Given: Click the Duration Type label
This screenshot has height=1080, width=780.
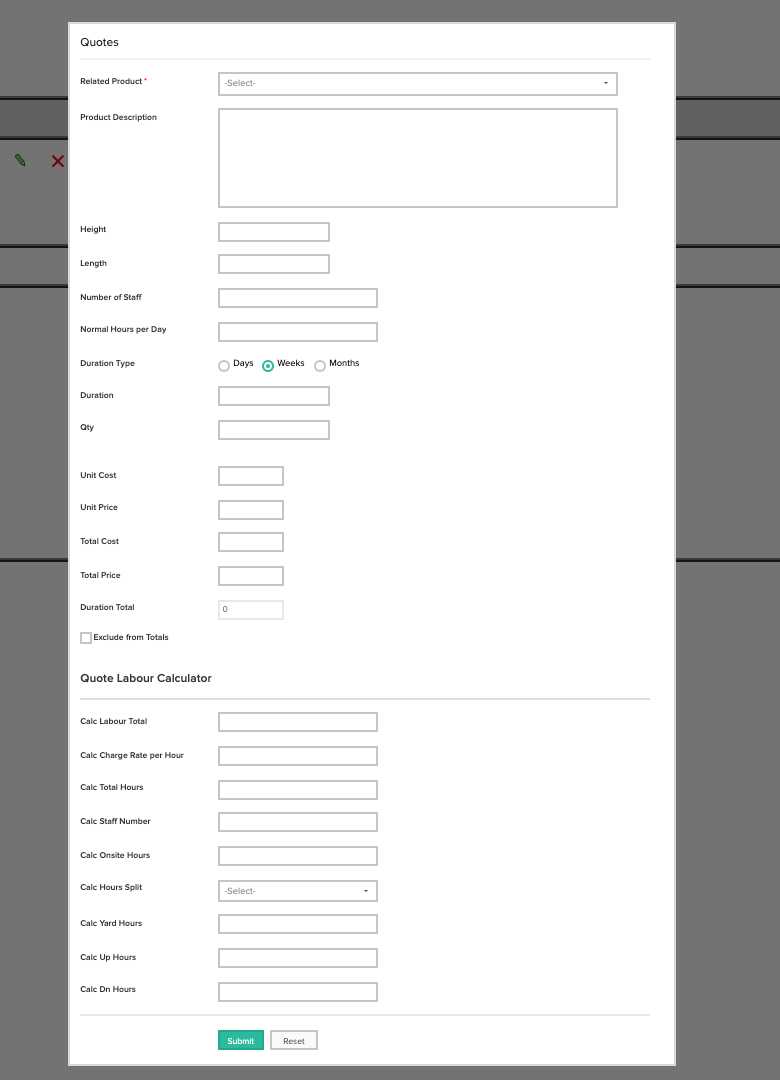Looking at the screenshot, I should (x=107, y=363).
